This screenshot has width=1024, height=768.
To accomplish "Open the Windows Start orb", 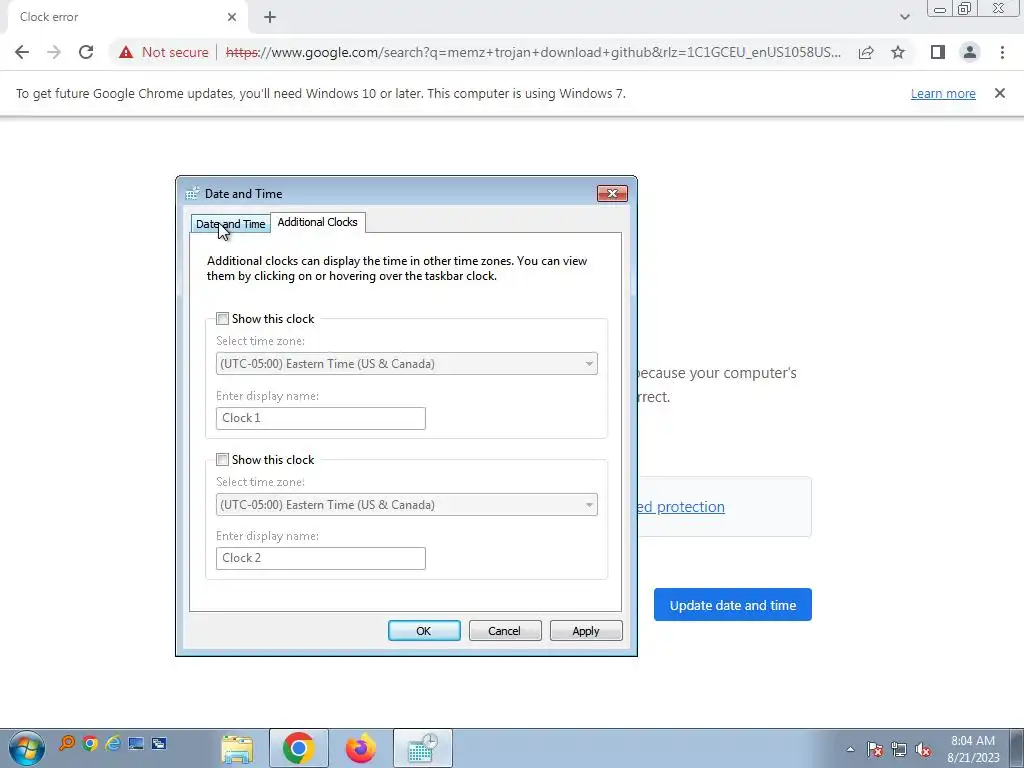I will [27, 748].
